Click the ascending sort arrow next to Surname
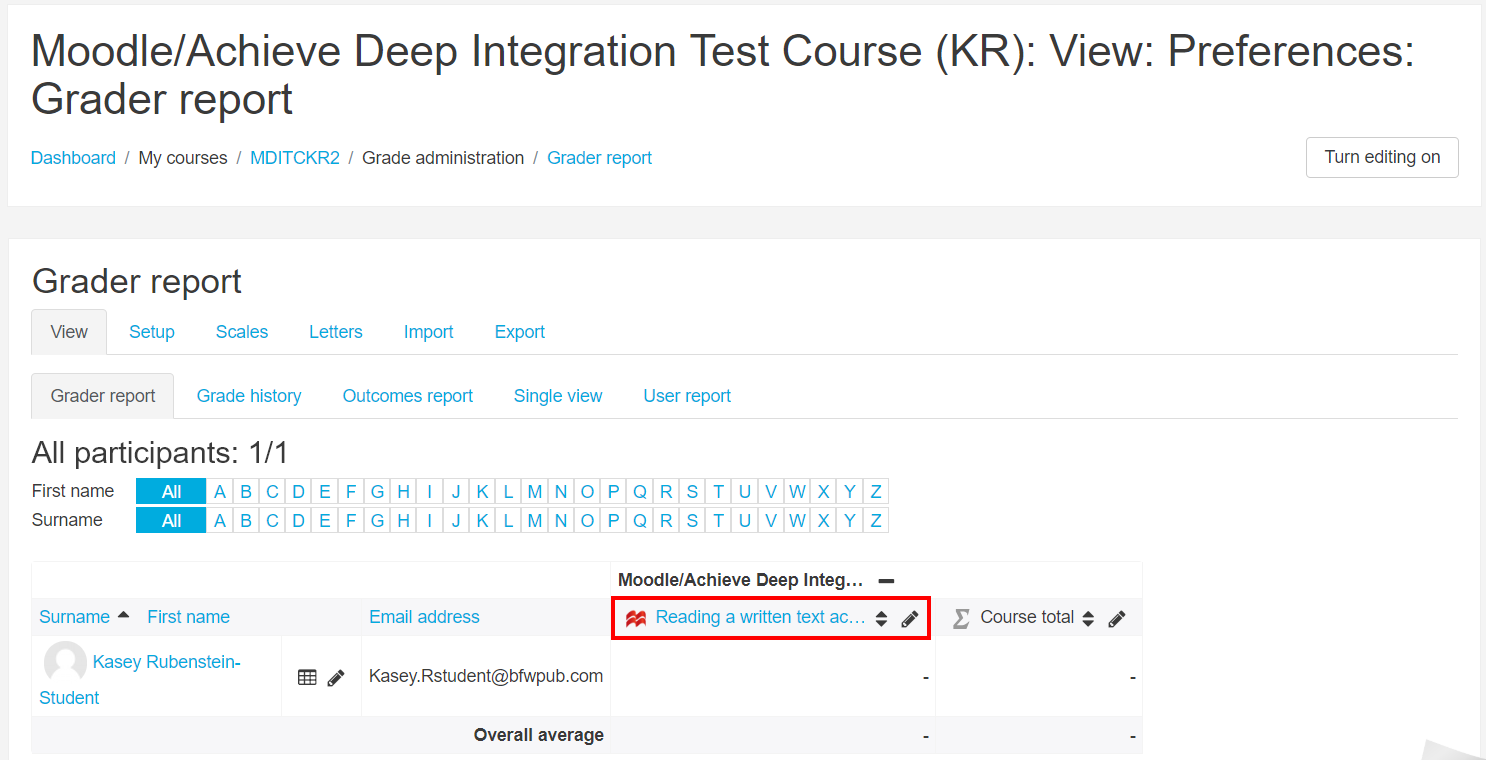 pyautogui.click(x=123, y=615)
